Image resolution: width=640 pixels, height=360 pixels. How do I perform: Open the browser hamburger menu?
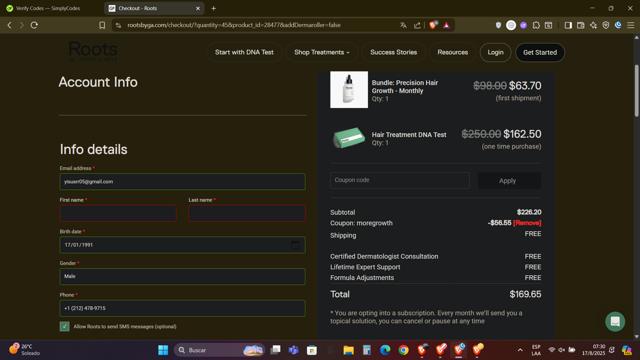click(631, 25)
